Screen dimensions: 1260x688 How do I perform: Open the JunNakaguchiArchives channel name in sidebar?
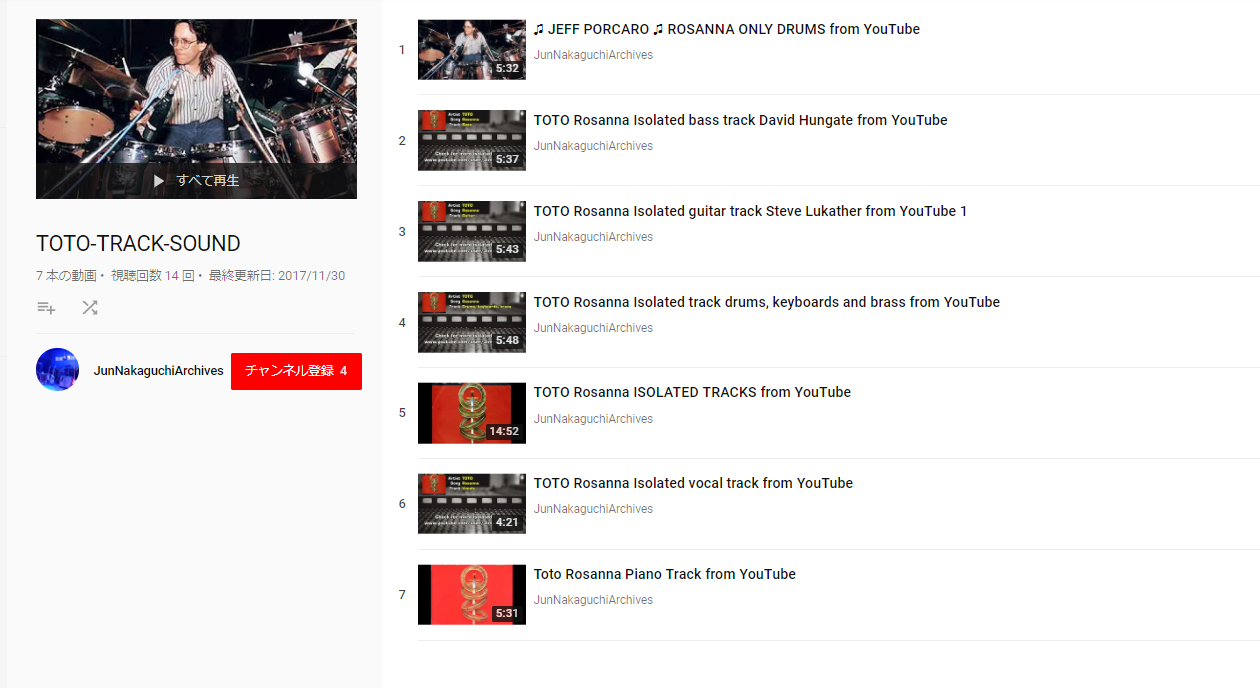[x=159, y=371]
